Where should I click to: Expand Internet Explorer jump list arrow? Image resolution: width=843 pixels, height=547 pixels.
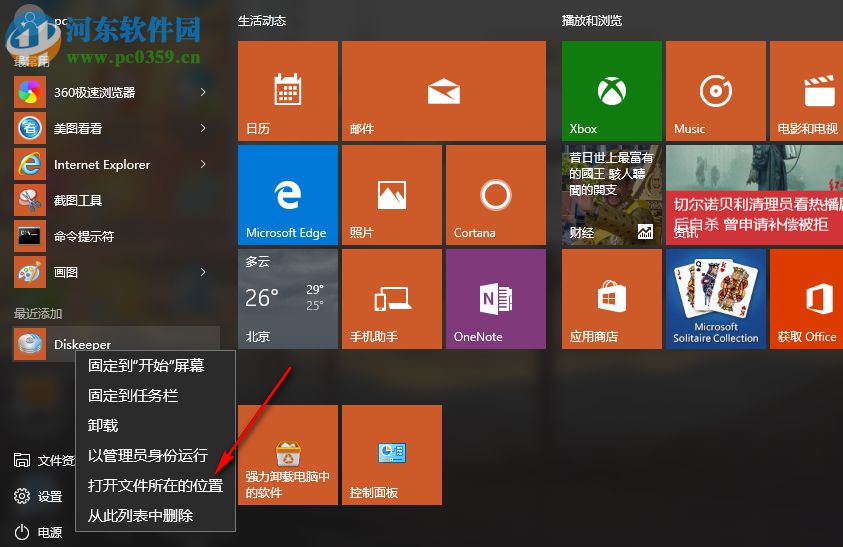click(x=203, y=164)
